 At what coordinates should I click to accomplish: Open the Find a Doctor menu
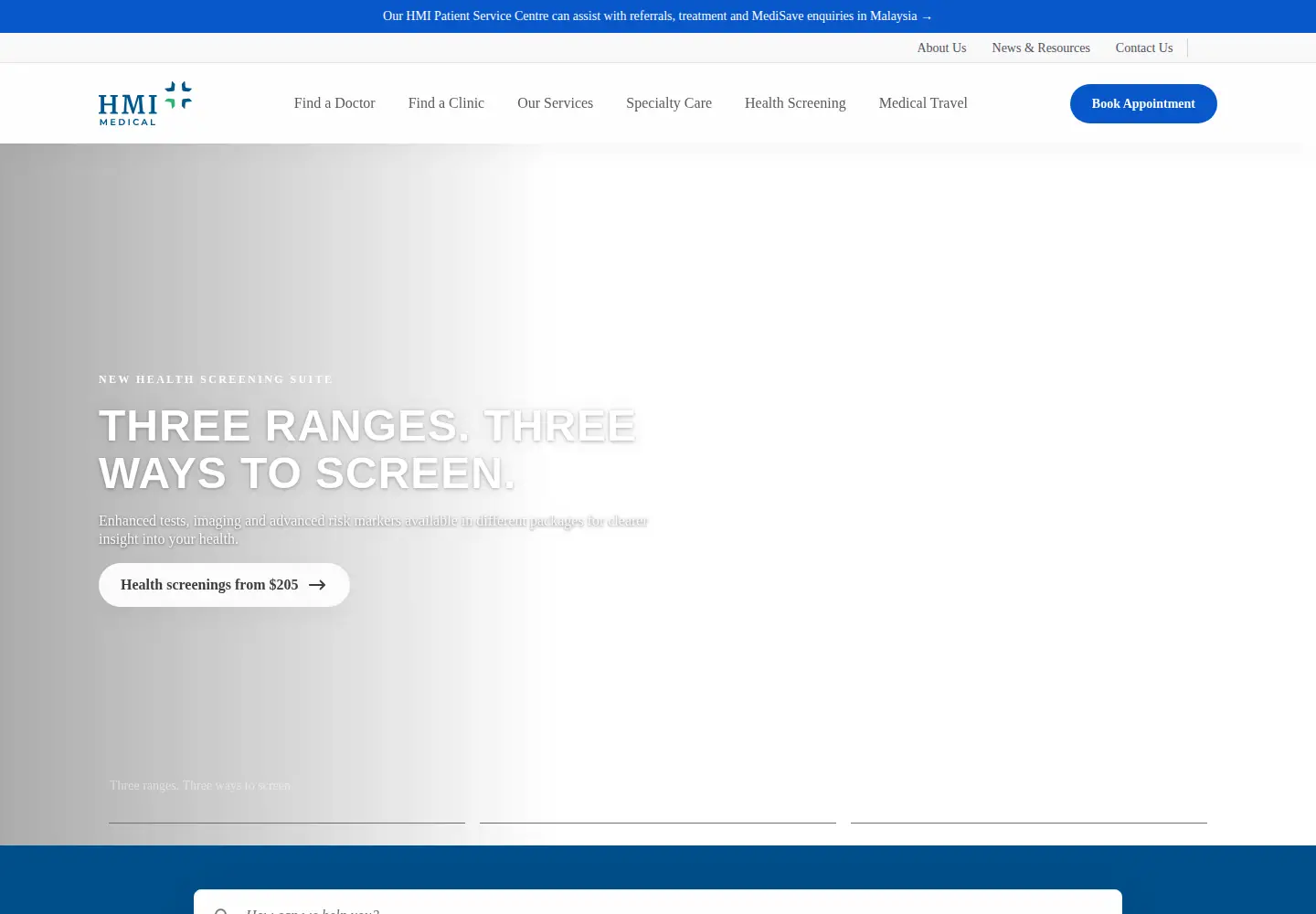pos(334,103)
